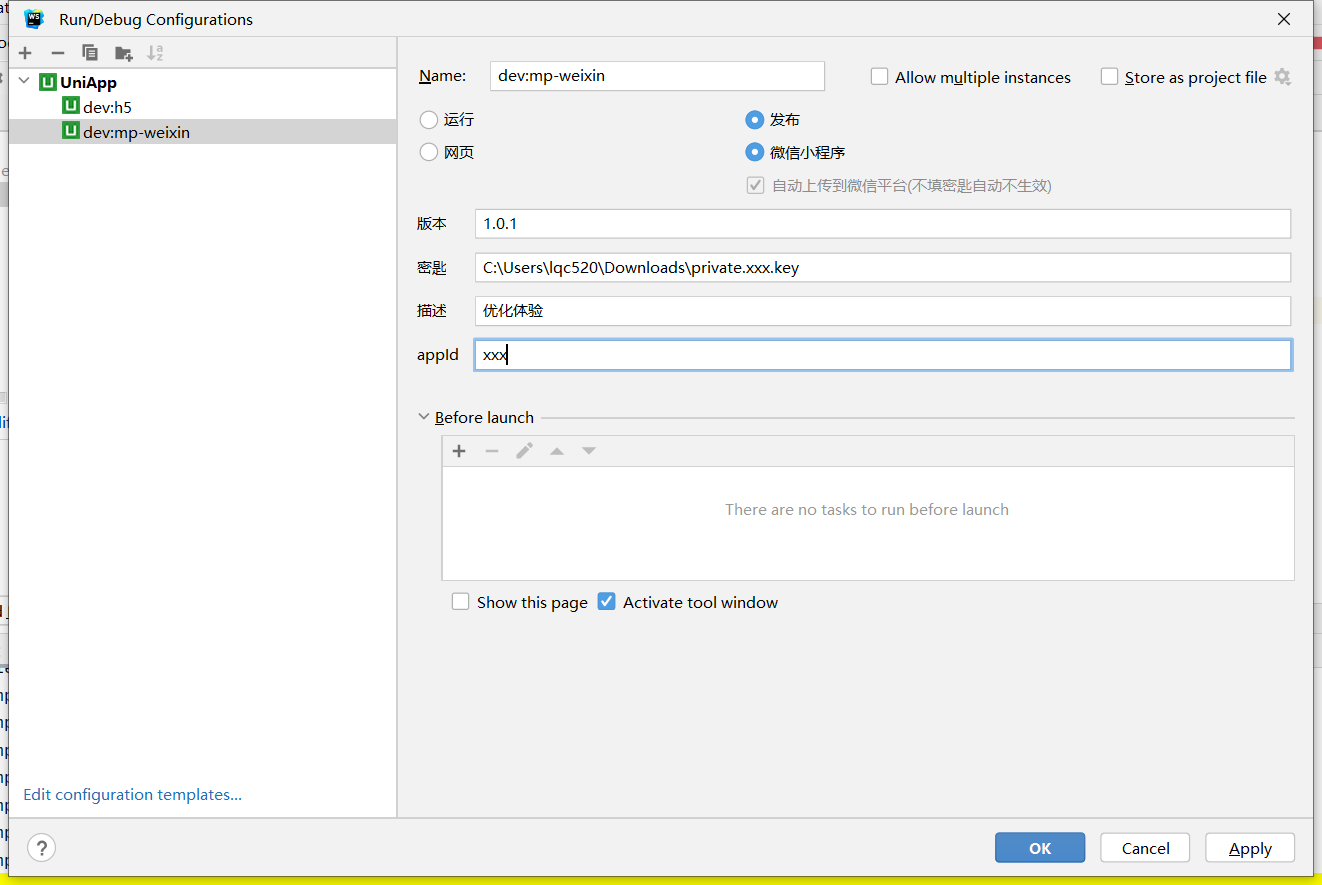
Task: Select dev:mp-weixin configuration
Action: pos(203,131)
